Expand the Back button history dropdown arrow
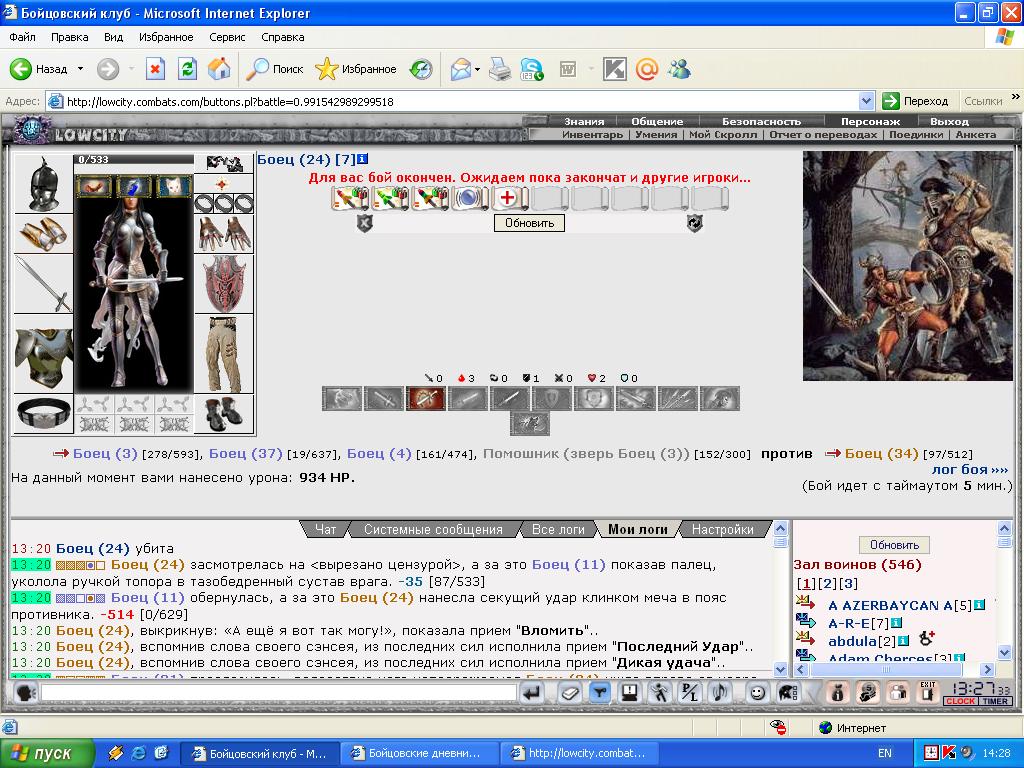This screenshot has width=1024, height=768. (80, 69)
